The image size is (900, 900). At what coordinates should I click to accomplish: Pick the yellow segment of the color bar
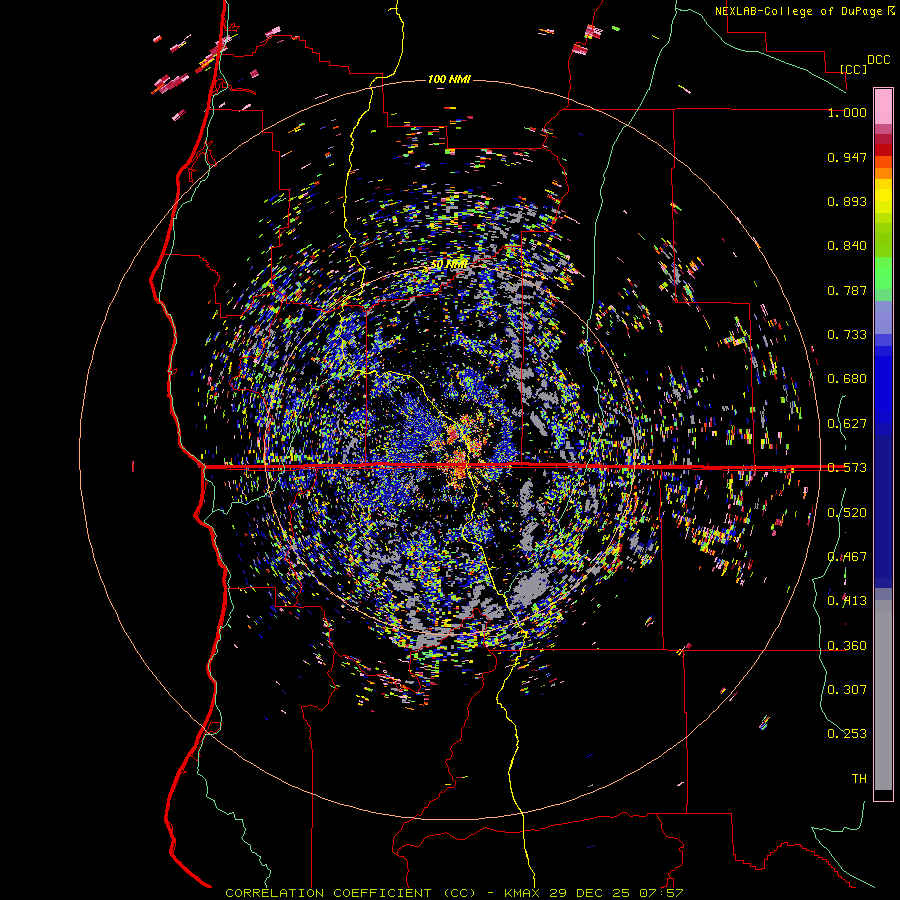click(x=883, y=196)
